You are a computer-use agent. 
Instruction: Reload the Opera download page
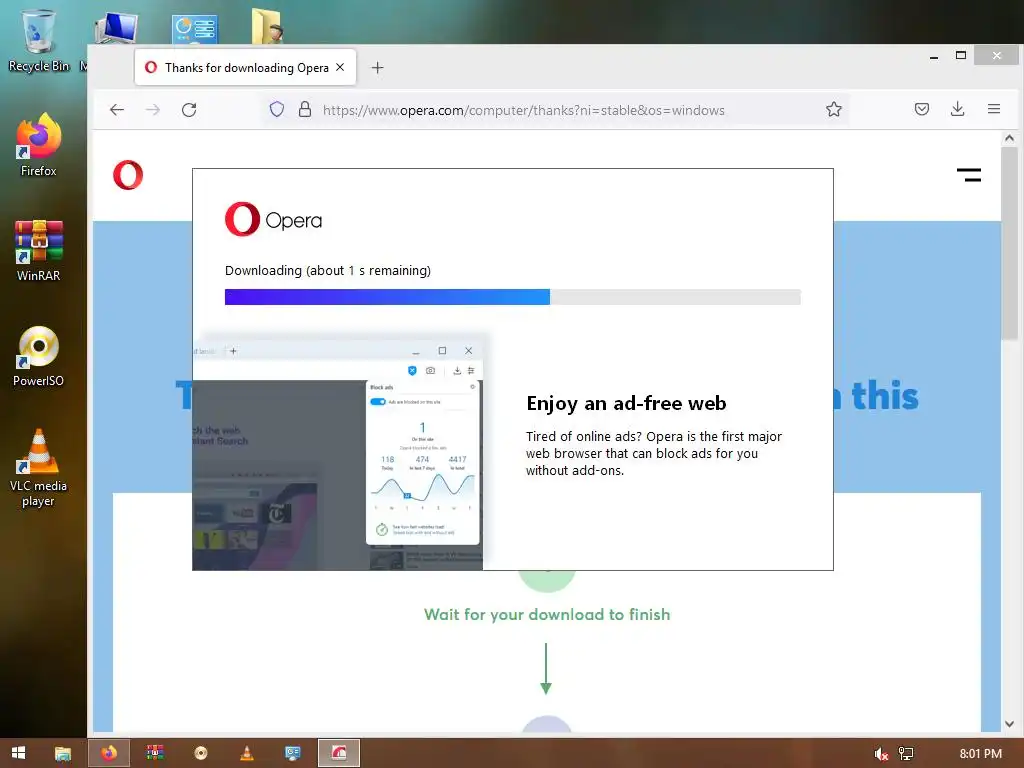(189, 110)
